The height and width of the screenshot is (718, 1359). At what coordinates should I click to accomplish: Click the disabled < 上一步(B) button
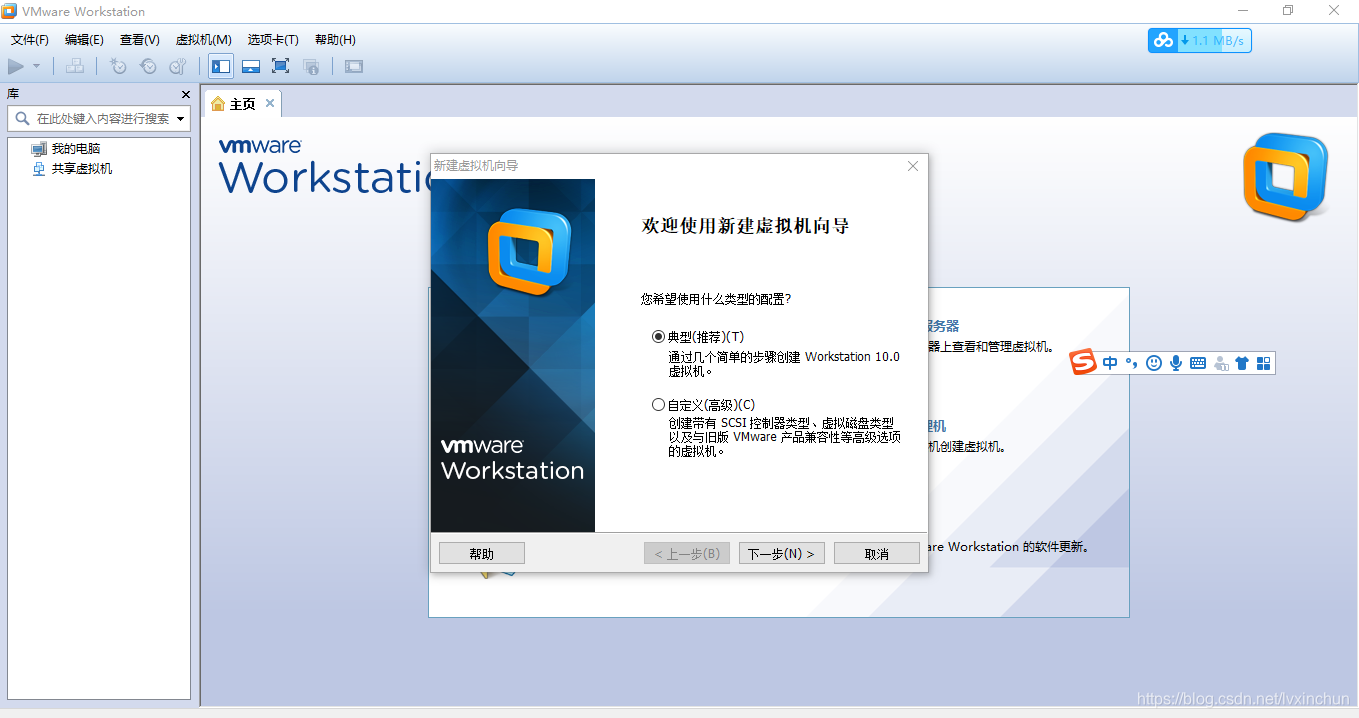(x=687, y=554)
